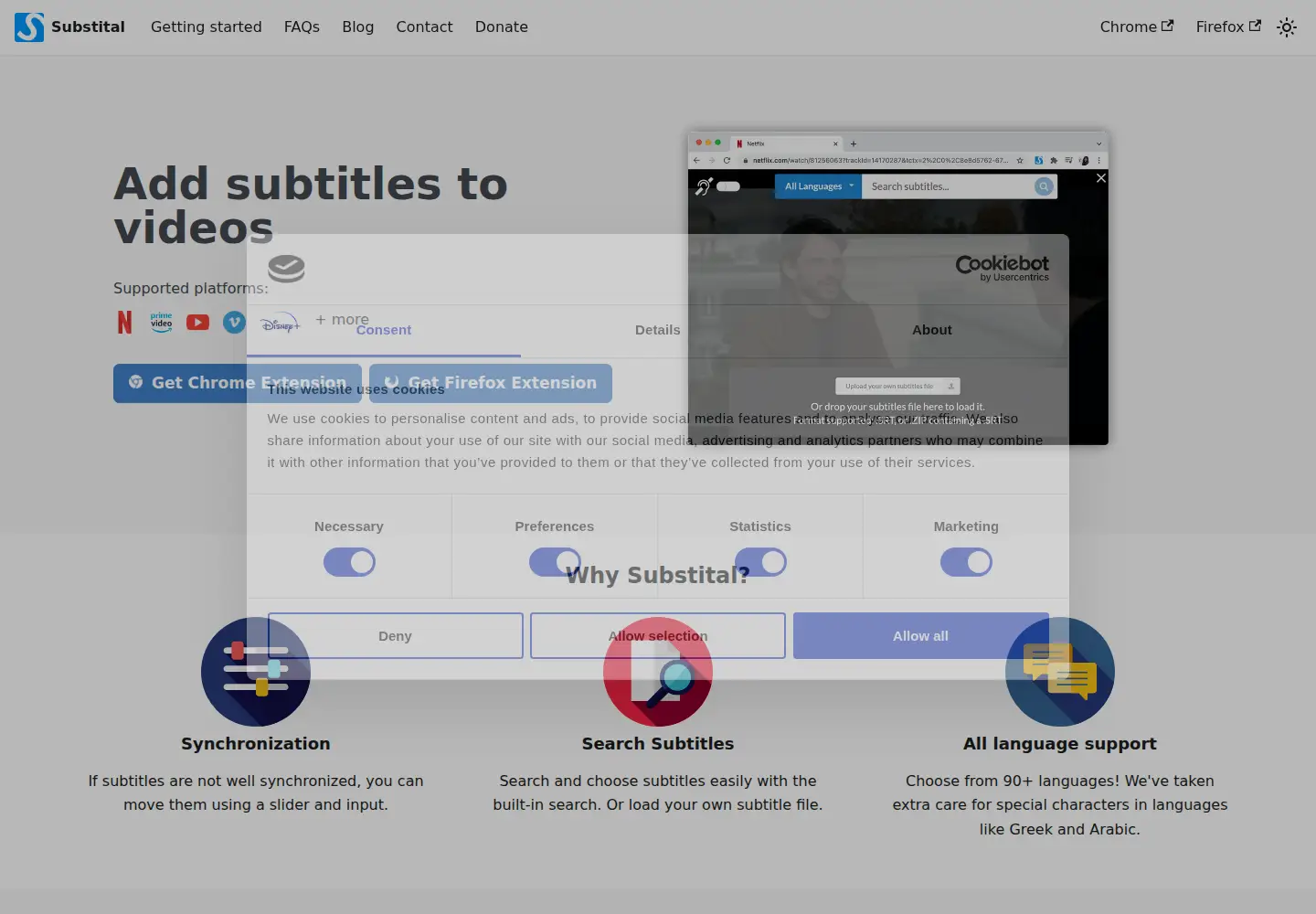Viewport: 1316px width, 914px height.
Task: Toggle the light/dark theme sun icon
Action: tap(1287, 27)
